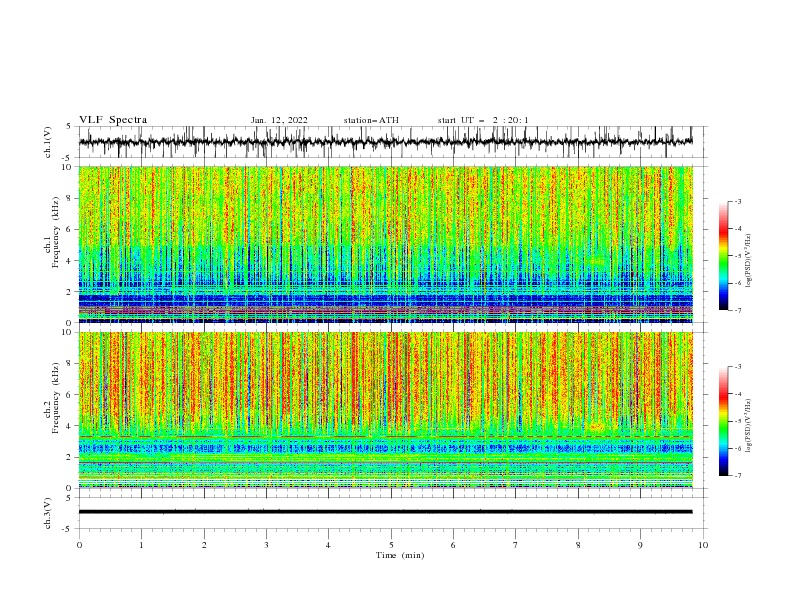
Task: Click the 'ch.3(V)' waveform axis label
Action: click(x=48, y=514)
